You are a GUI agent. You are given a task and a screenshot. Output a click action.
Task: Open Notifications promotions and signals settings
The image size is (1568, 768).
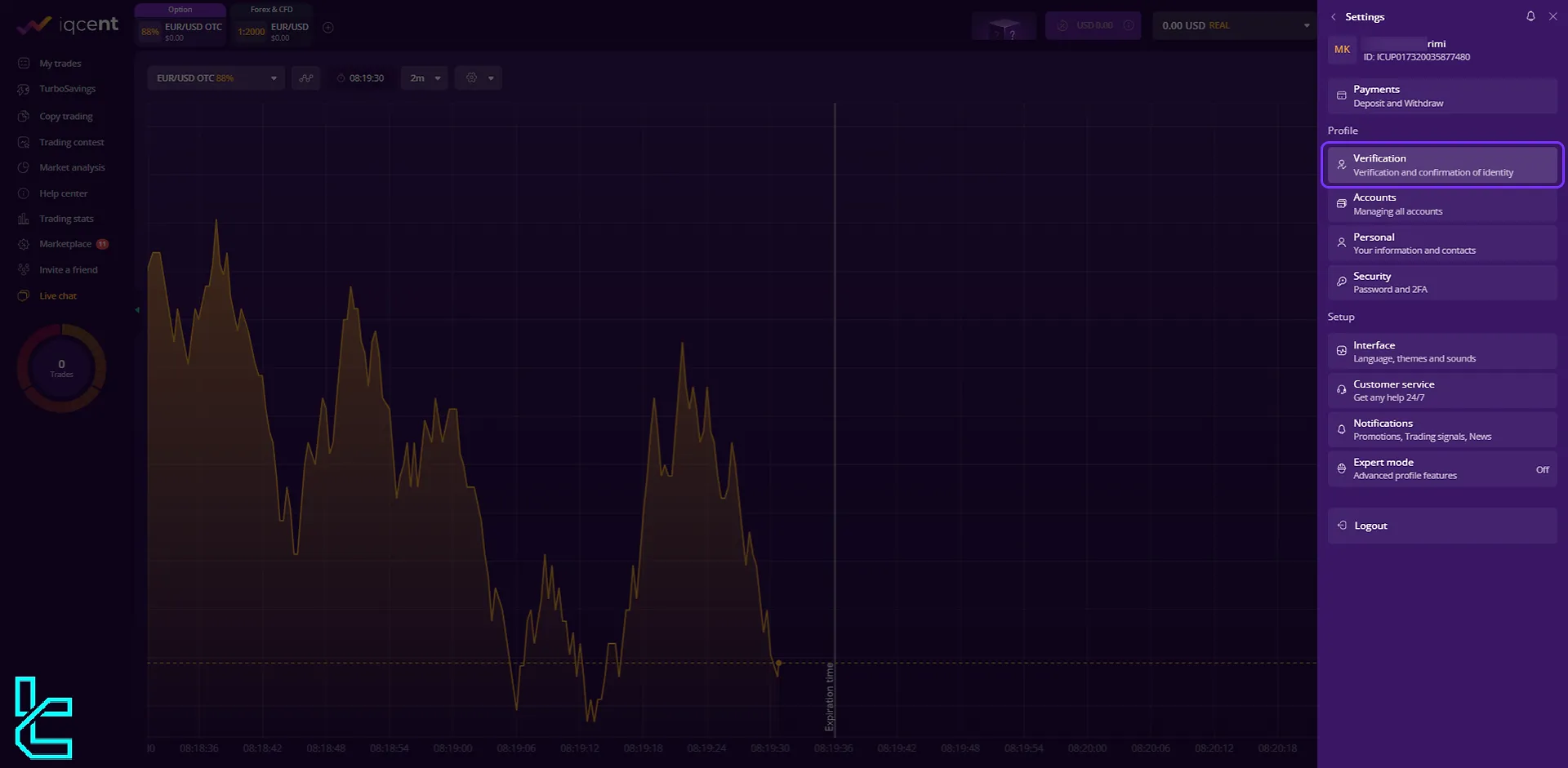click(x=1442, y=430)
